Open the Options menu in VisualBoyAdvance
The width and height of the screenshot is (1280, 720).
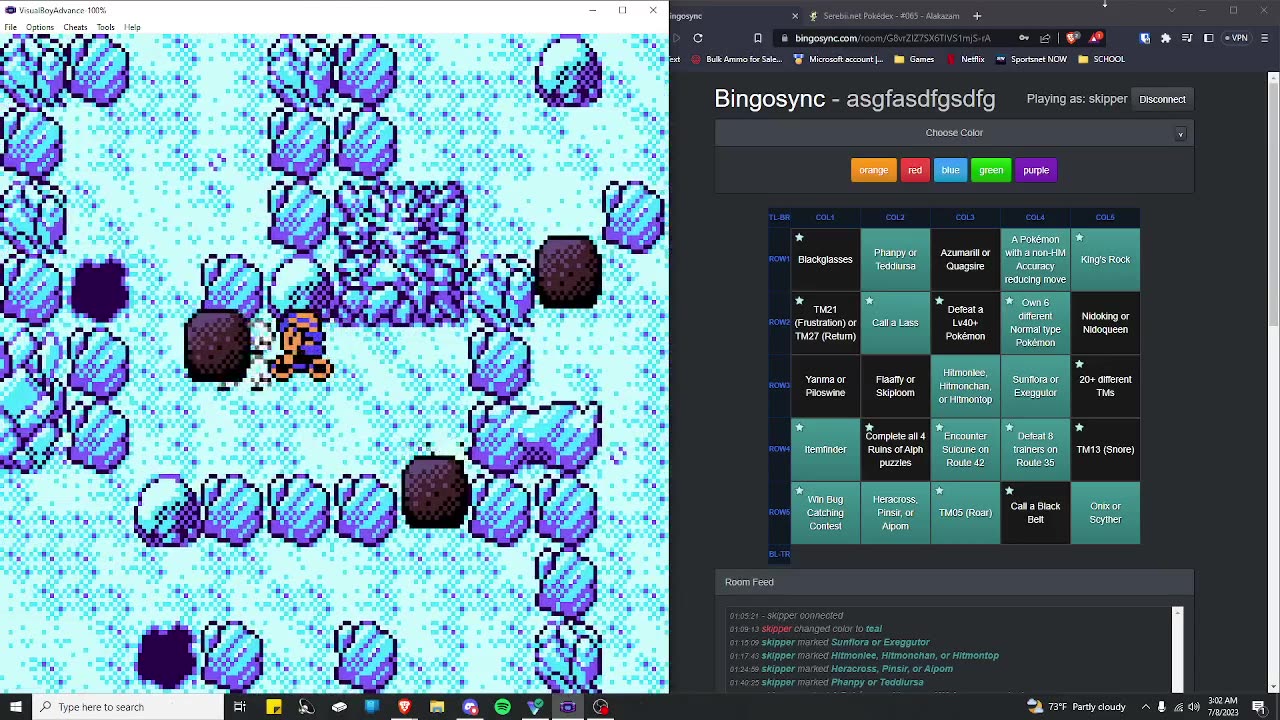40,27
